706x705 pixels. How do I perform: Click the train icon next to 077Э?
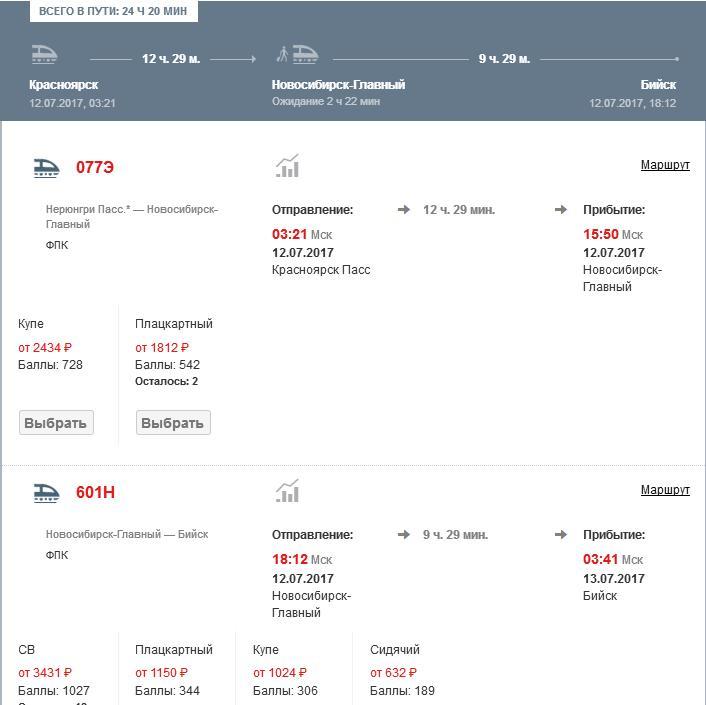coord(46,167)
